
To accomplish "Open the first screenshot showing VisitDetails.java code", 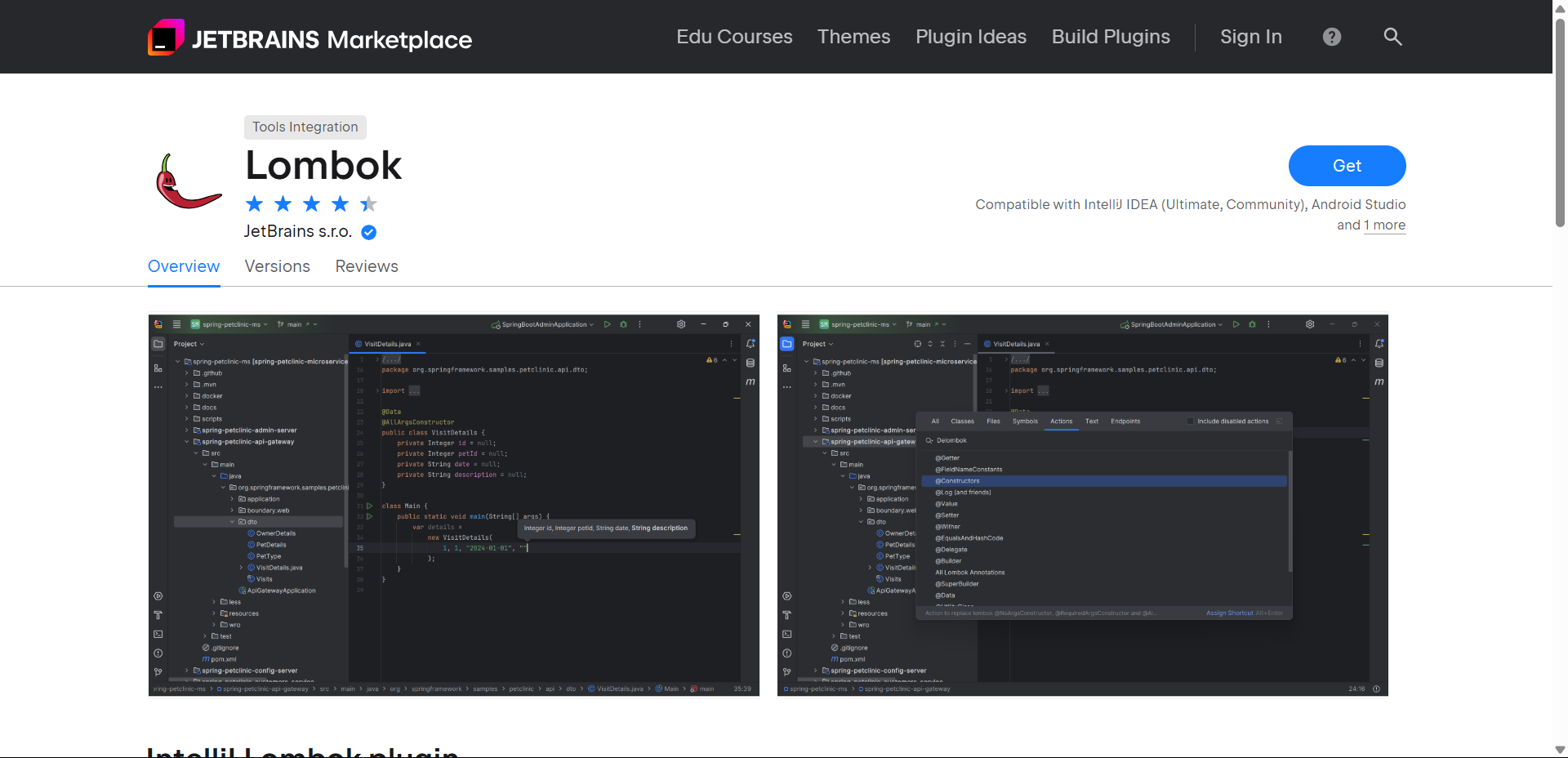I will click(x=454, y=506).
